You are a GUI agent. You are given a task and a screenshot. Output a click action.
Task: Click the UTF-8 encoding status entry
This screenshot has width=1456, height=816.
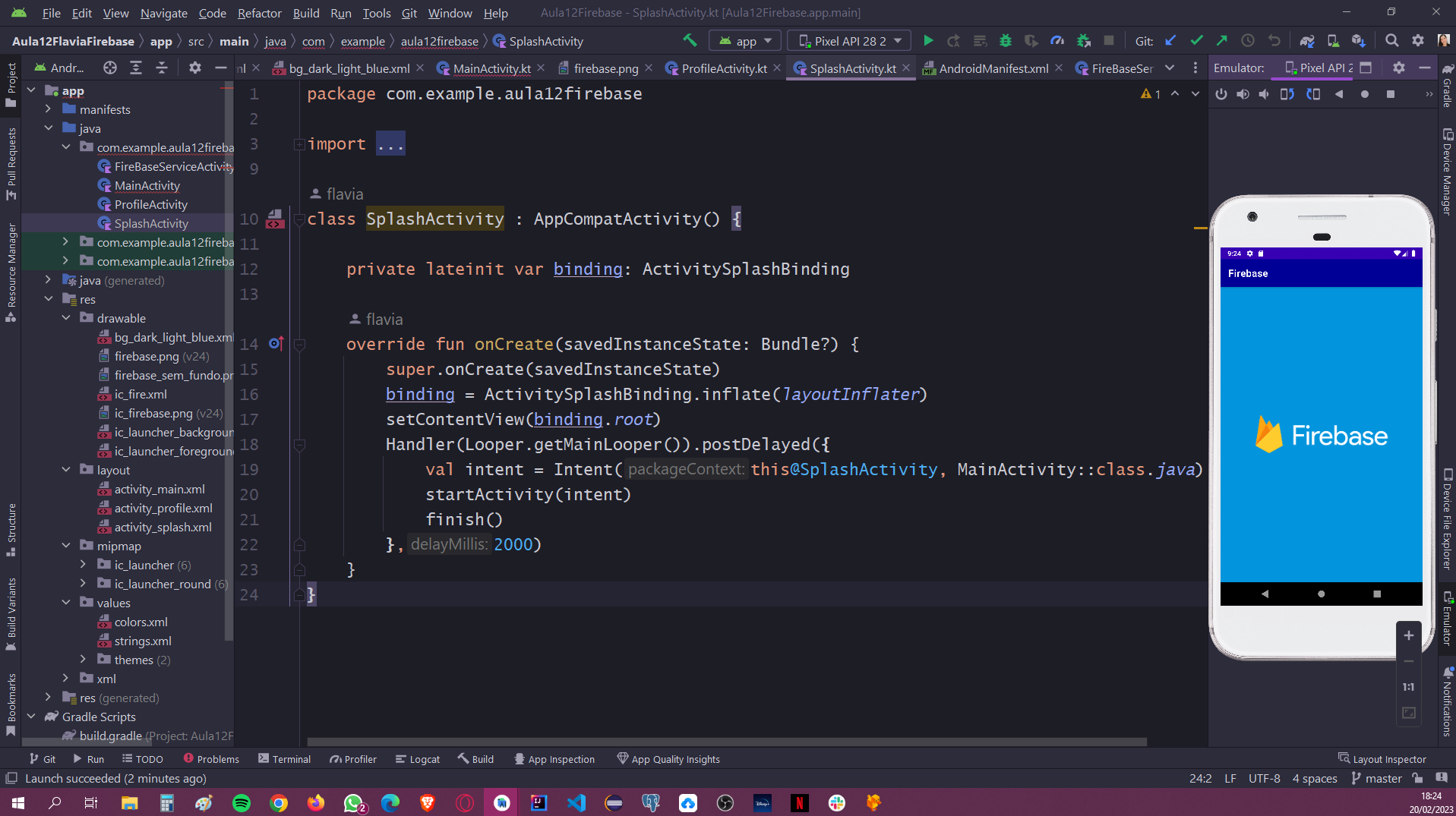[1264, 778]
